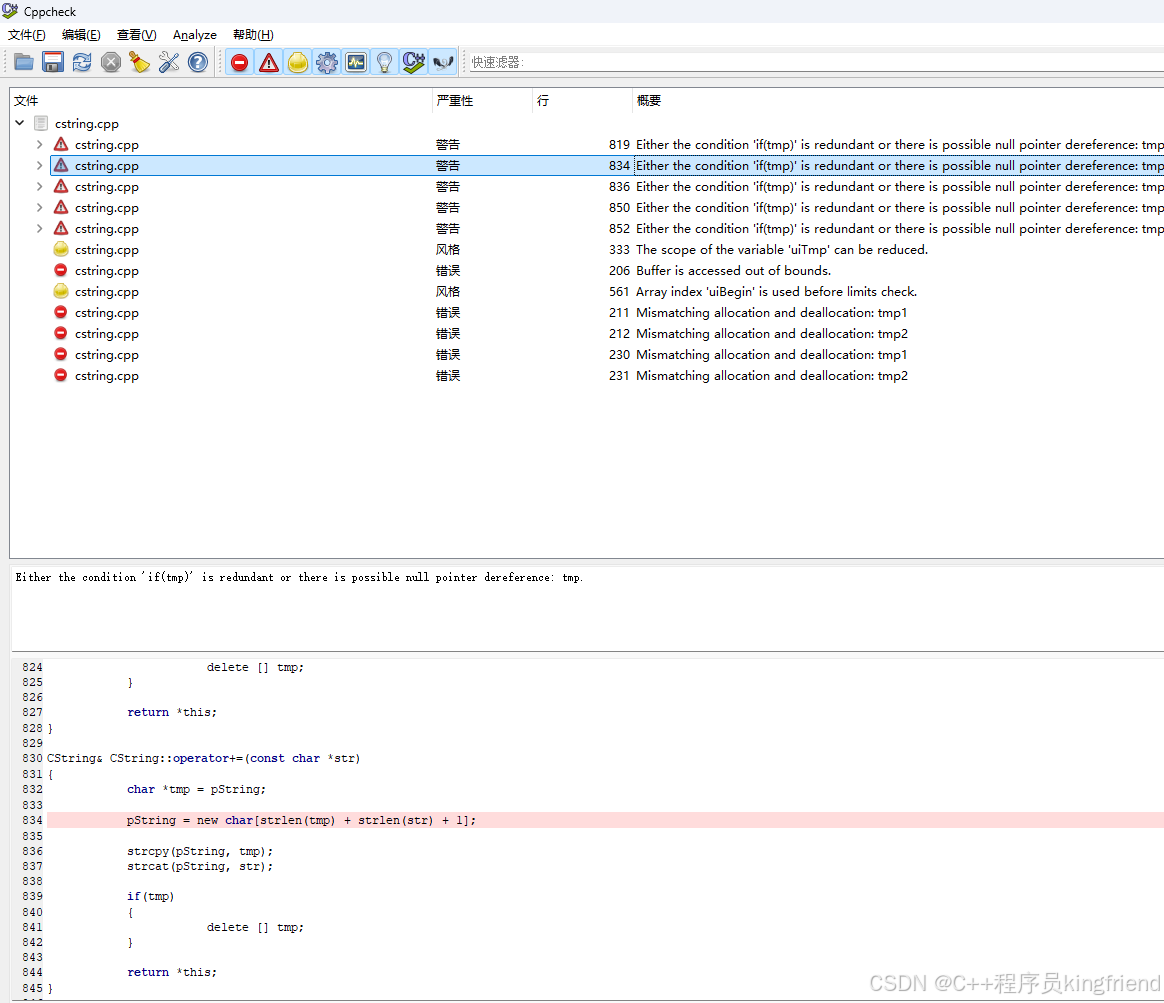1164x1003 pixels.
Task: Toggle the show warnings red triangle filter
Action: click(x=269, y=62)
